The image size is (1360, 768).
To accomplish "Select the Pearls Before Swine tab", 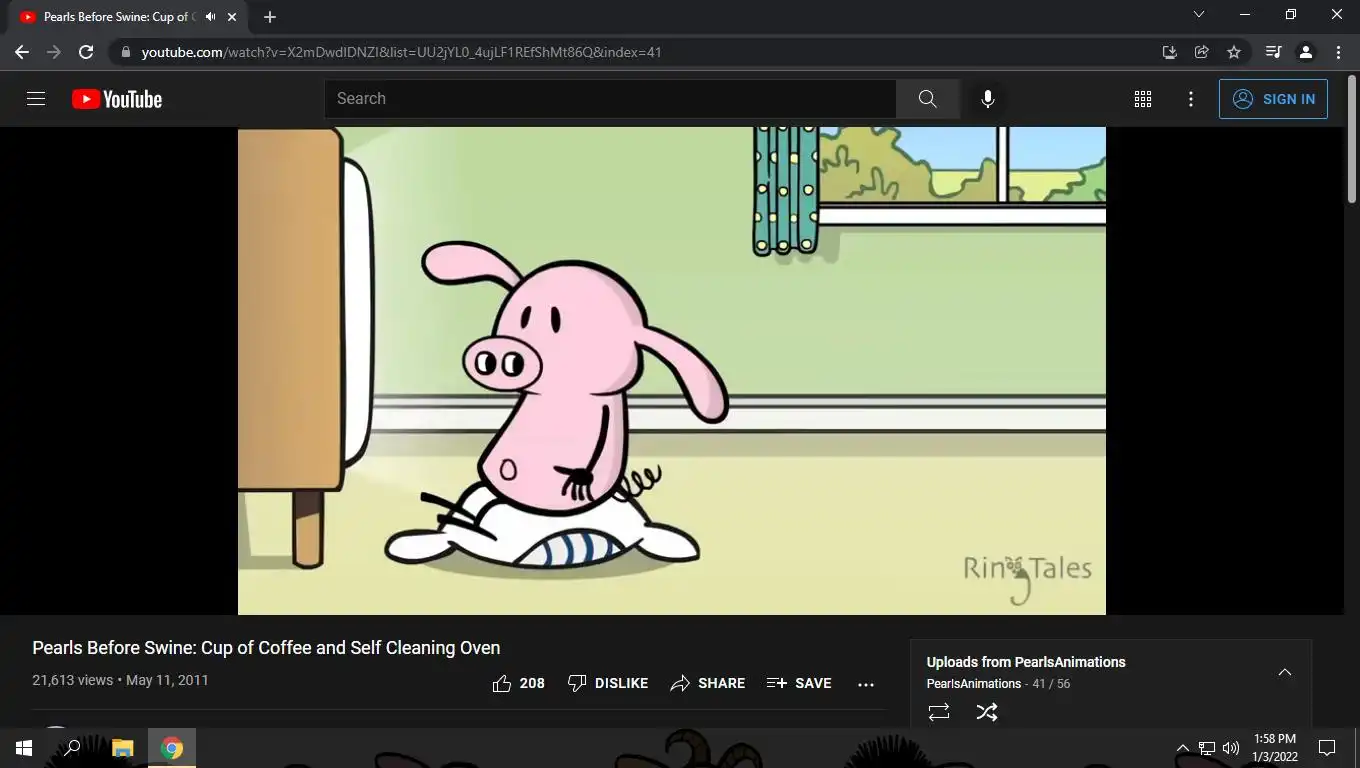I will (128, 17).
